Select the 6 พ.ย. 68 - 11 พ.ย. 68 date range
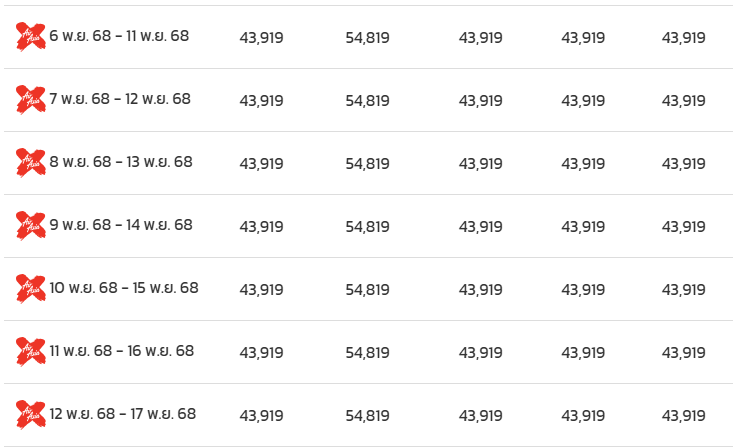The width and height of the screenshot is (733, 447). [119, 36]
